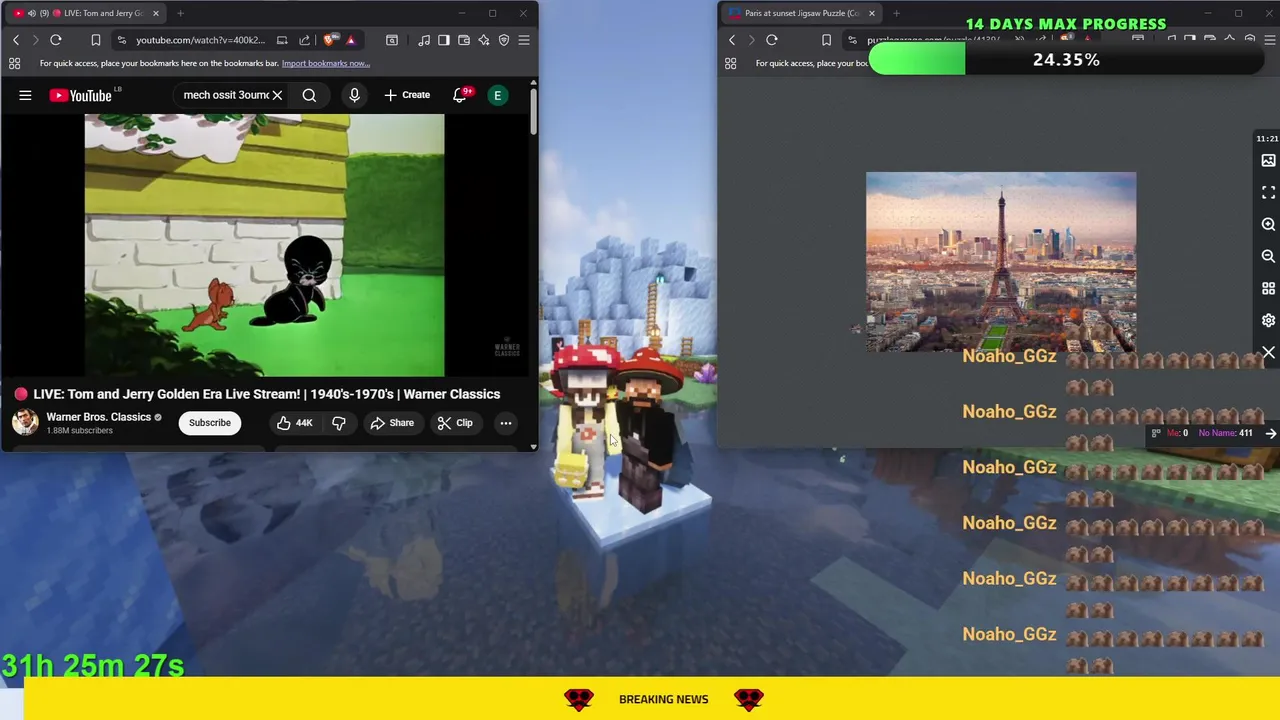This screenshot has height=720, width=1280.
Task: Click Import bookmarks now link
Action: click(x=326, y=63)
